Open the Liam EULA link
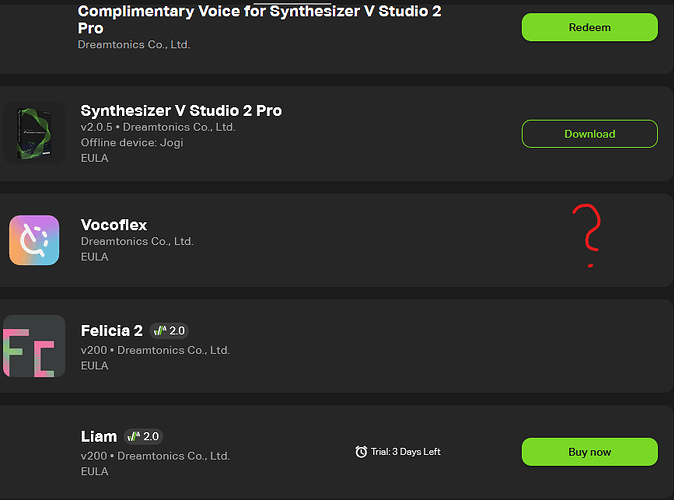Viewport: 674px width, 500px height. (95, 471)
